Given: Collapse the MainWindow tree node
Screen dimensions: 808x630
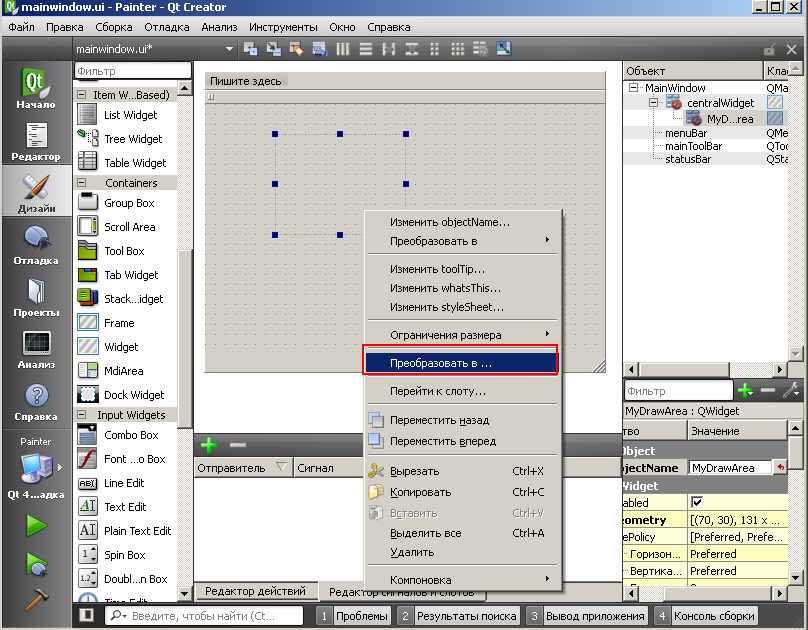Looking at the screenshot, I should [633, 87].
